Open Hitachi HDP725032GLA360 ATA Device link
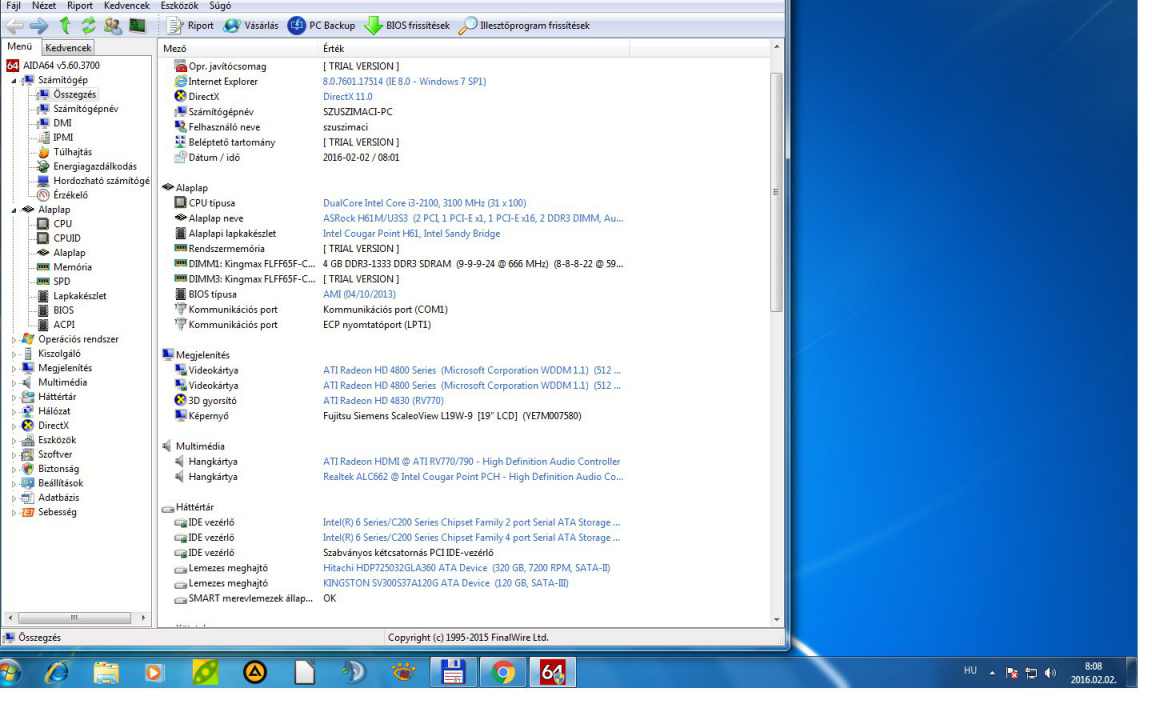Image resolution: width=1152 pixels, height=720 pixels. pyautogui.click(x=467, y=568)
